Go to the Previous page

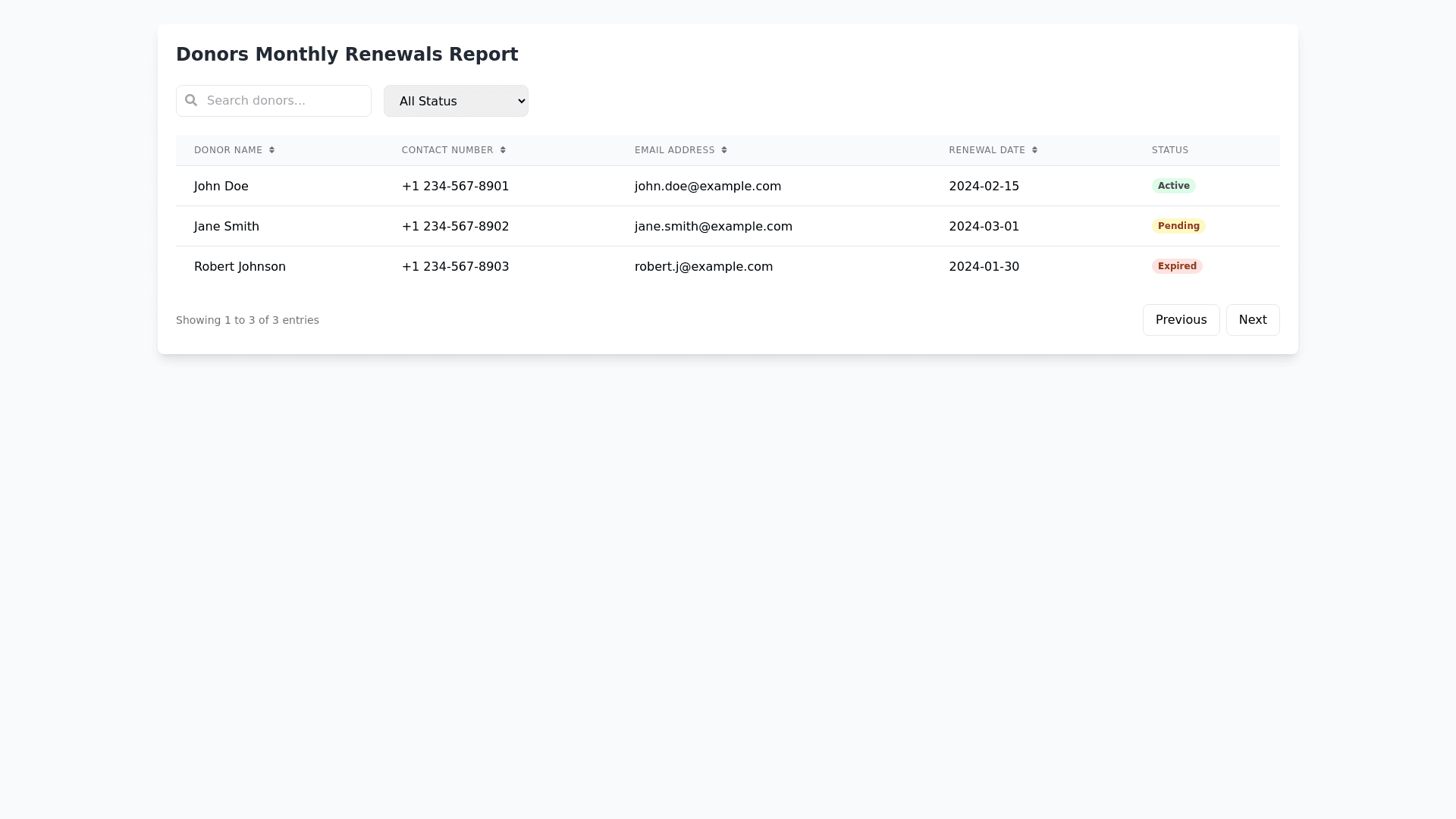click(x=1181, y=320)
